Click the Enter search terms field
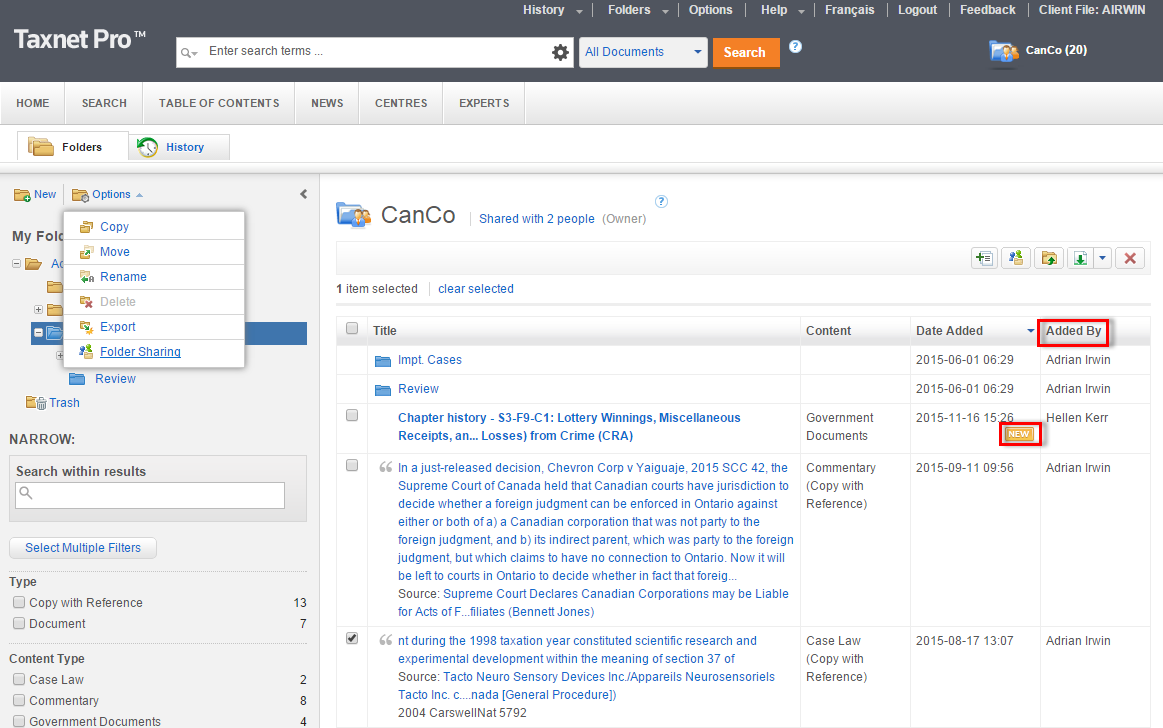Viewport: 1163px width, 728px height. (x=375, y=51)
